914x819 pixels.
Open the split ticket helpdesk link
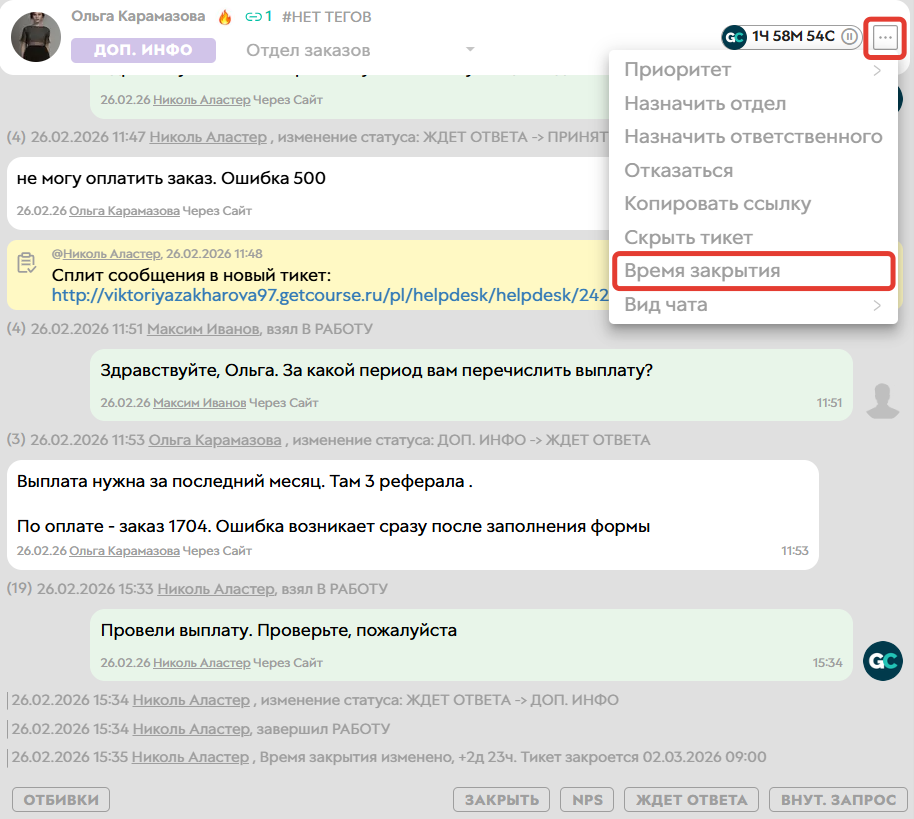click(x=330, y=295)
